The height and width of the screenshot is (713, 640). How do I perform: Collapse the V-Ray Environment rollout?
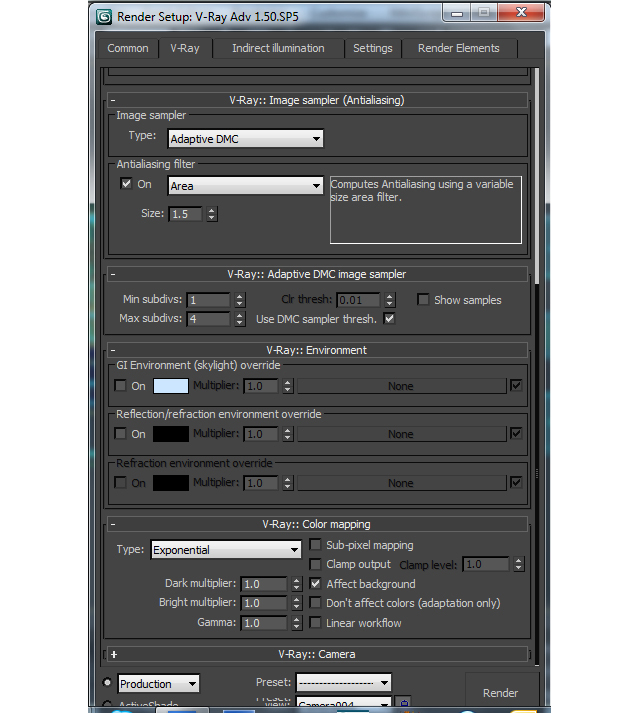click(317, 350)
